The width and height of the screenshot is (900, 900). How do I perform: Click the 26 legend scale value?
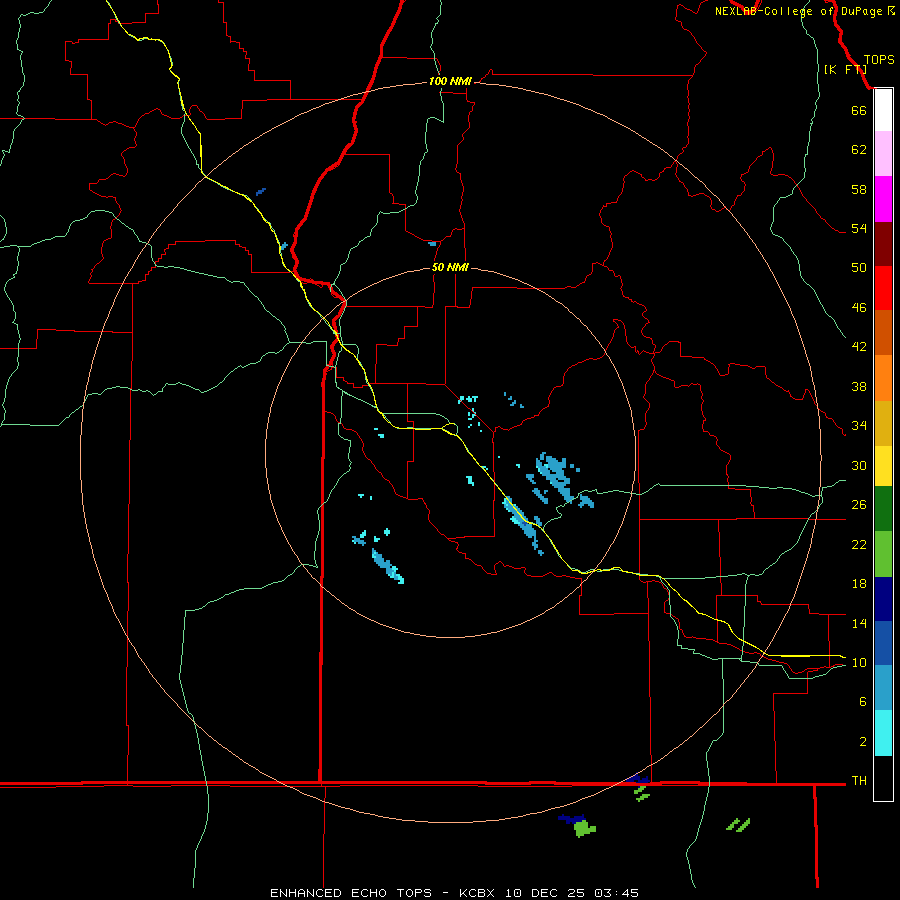click(859, 505)
